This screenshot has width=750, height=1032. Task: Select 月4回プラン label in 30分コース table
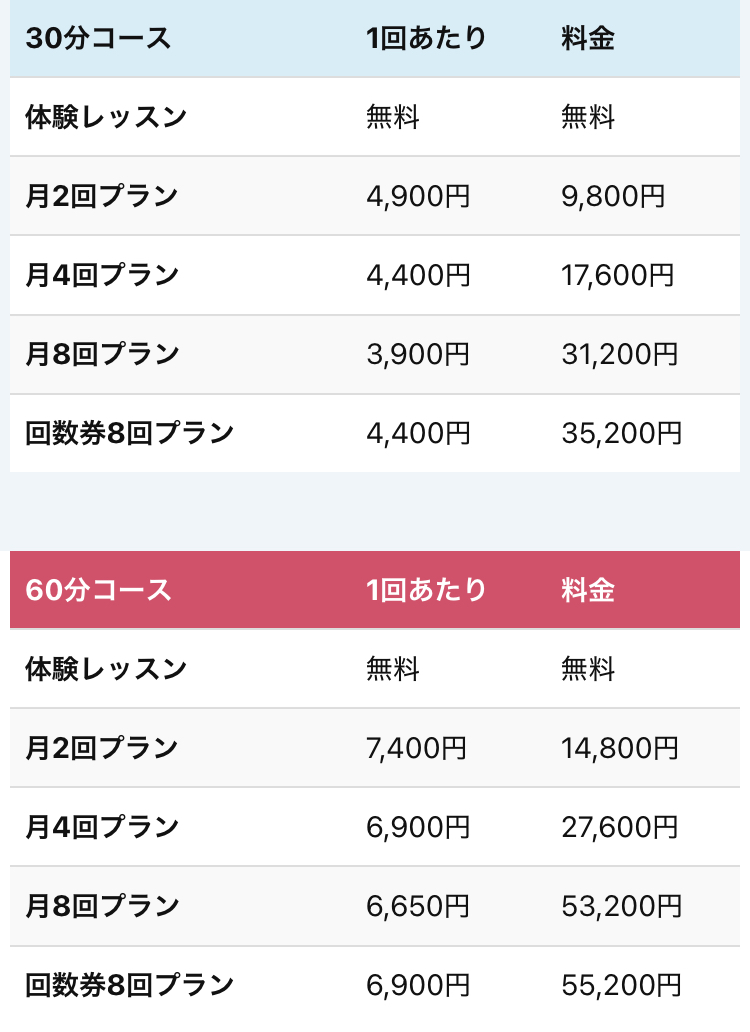click(101, 275)
